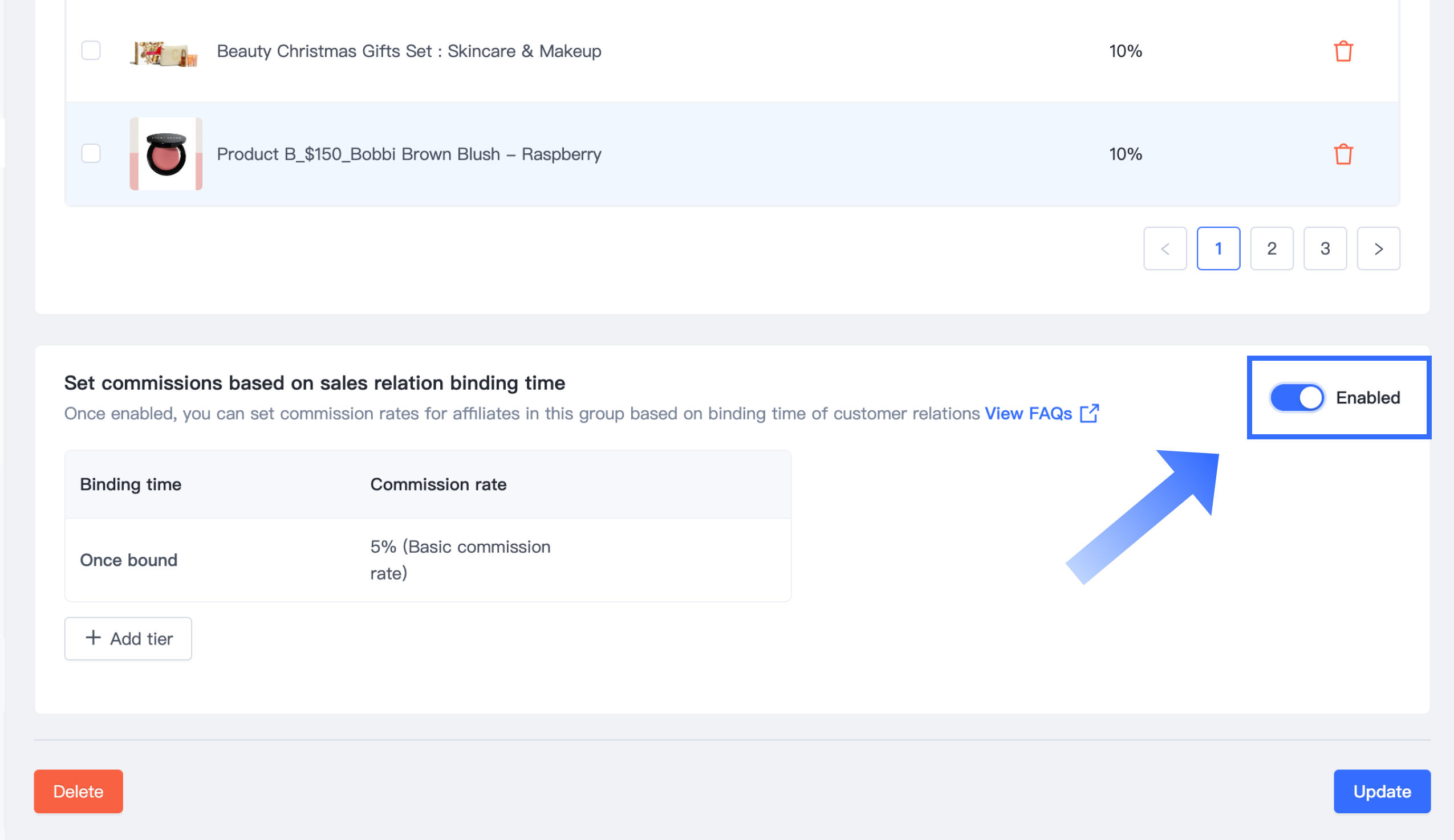Jump to page 3 of products
The width and height of the screenshot is (1454, 840).
click(1325, 248)
